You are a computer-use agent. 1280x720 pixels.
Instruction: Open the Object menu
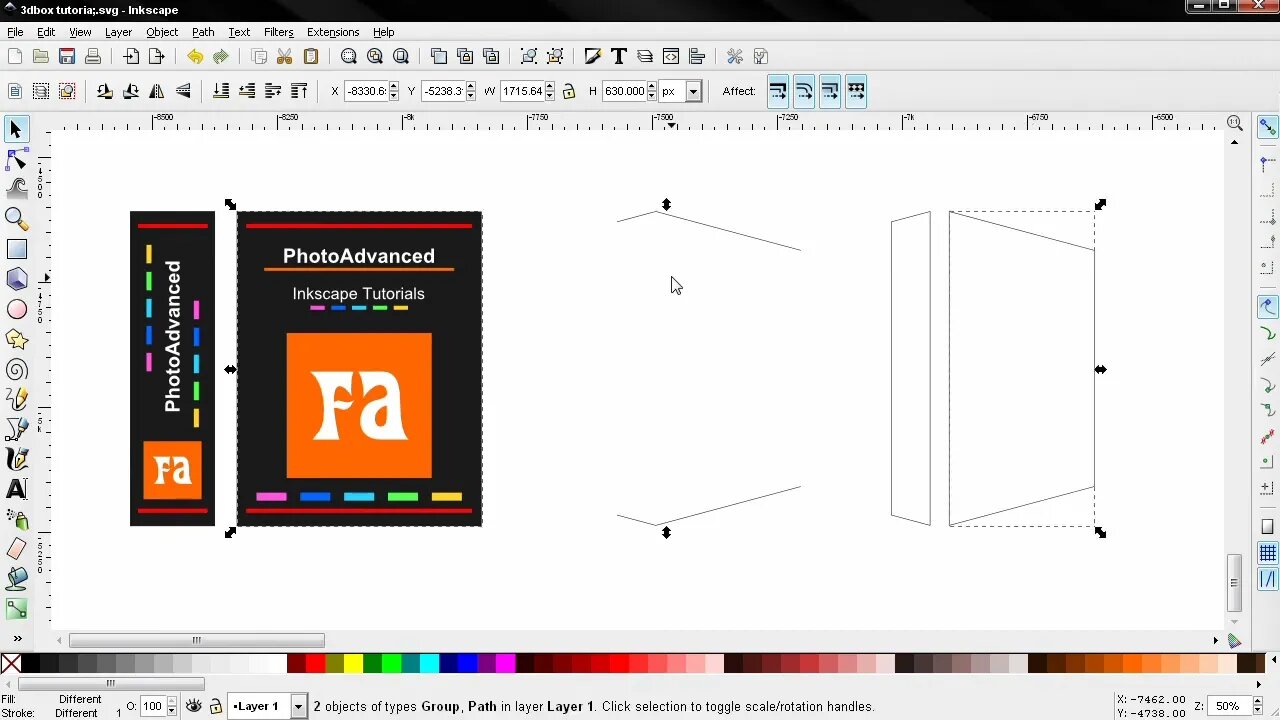click(162, 32)
